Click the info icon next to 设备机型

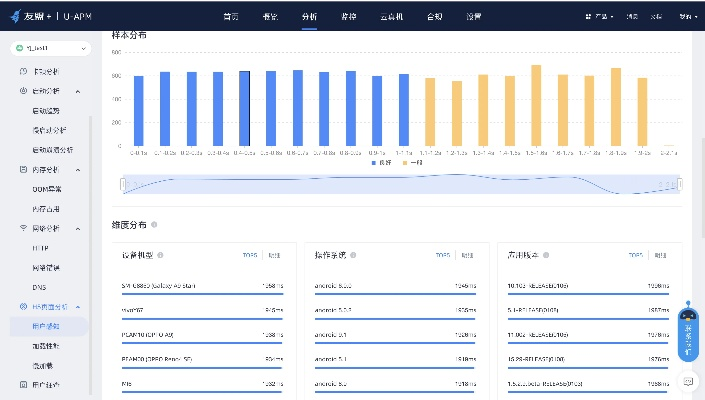coord(160,255)
